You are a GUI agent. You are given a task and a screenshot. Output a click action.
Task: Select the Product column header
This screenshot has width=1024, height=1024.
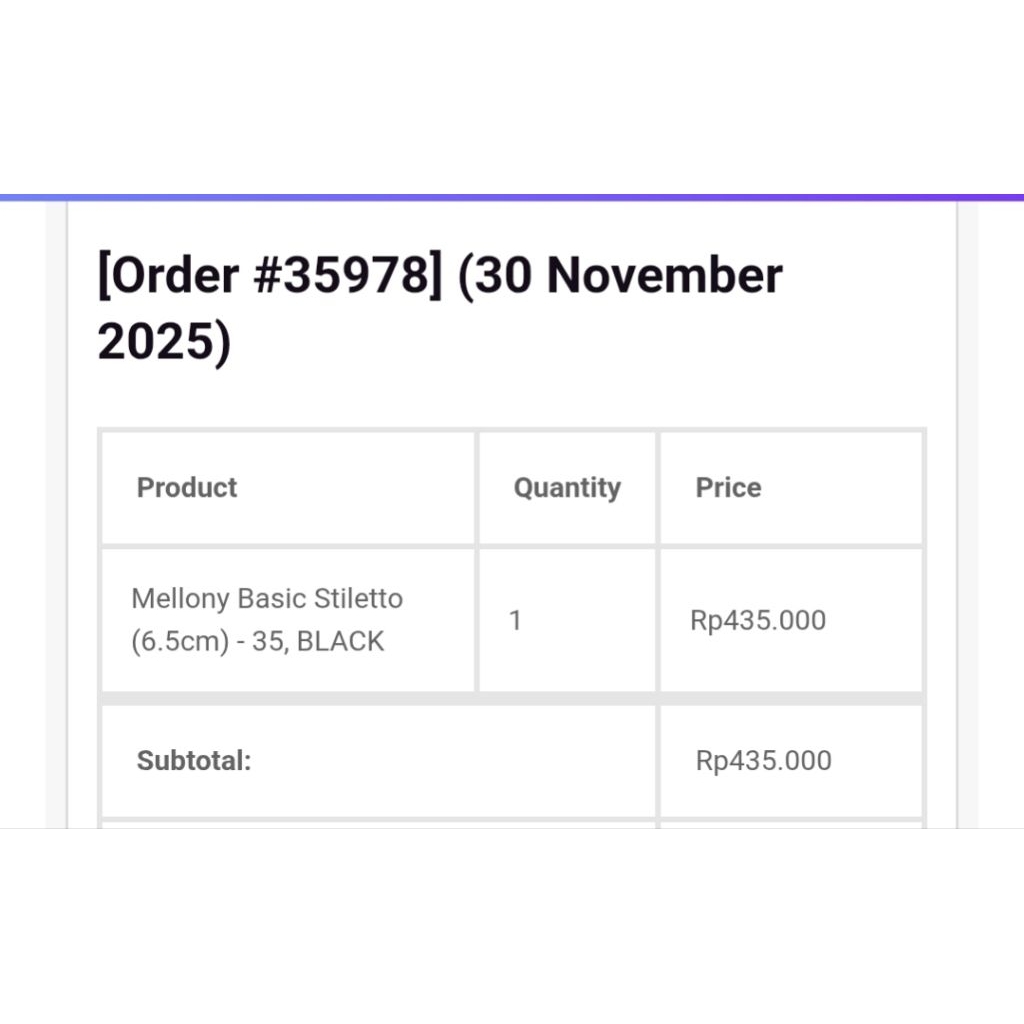point(187,488)
